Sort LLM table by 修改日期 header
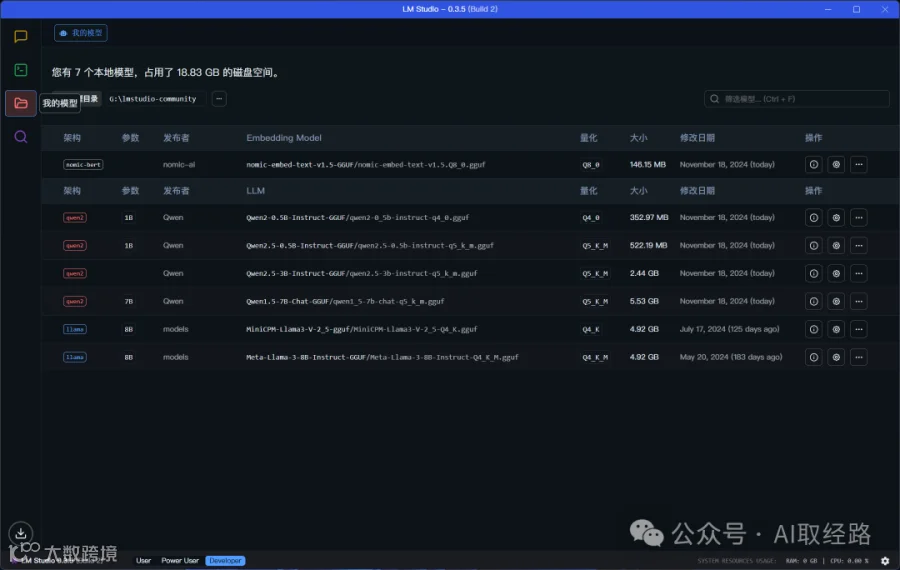 (697, 191)
